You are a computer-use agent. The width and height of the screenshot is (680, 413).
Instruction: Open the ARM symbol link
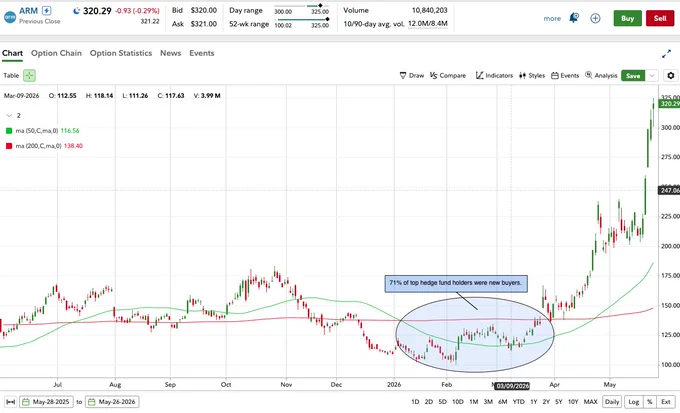pos(28,10)
